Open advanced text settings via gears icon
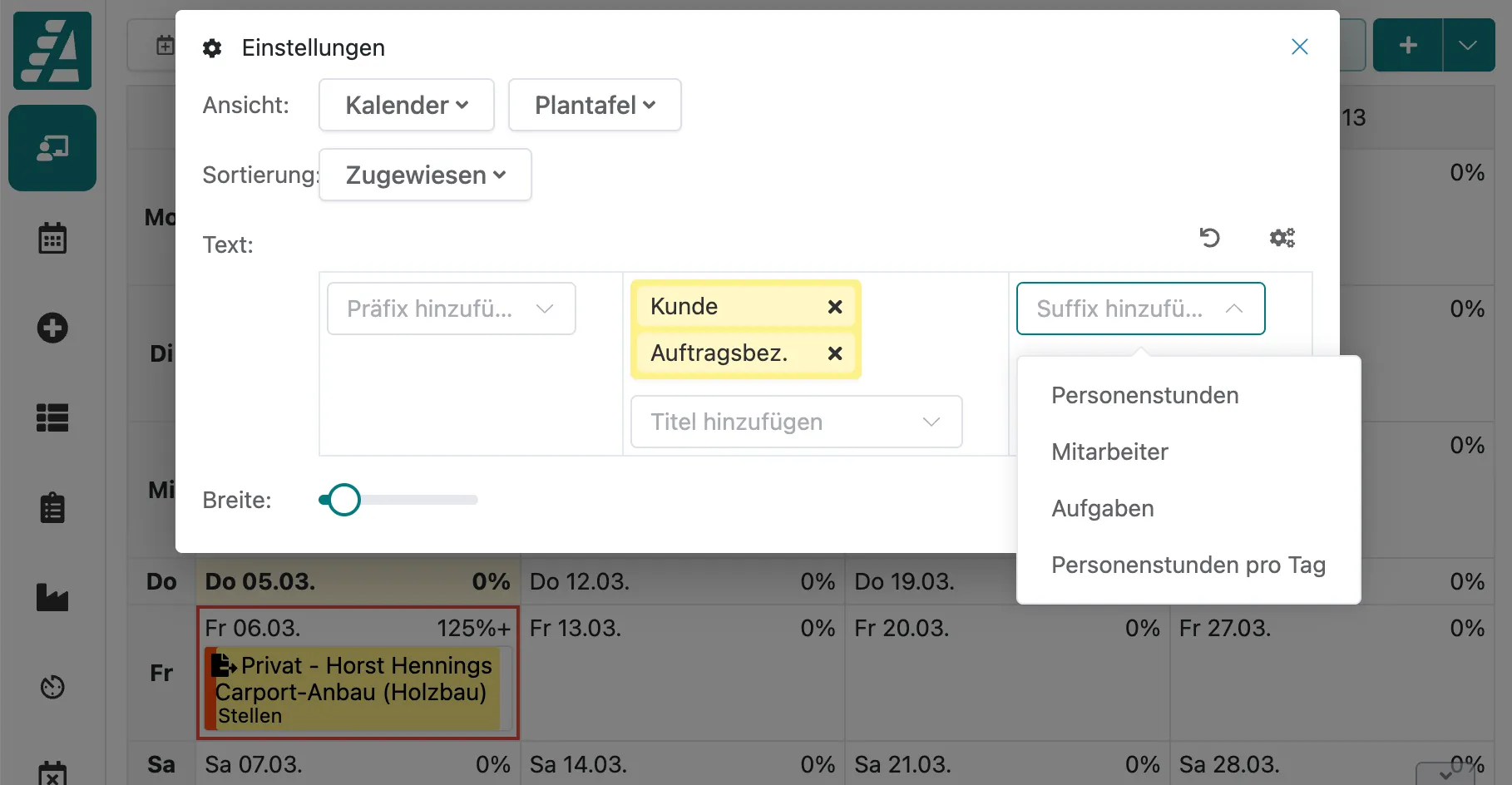 pos(1282,238)
